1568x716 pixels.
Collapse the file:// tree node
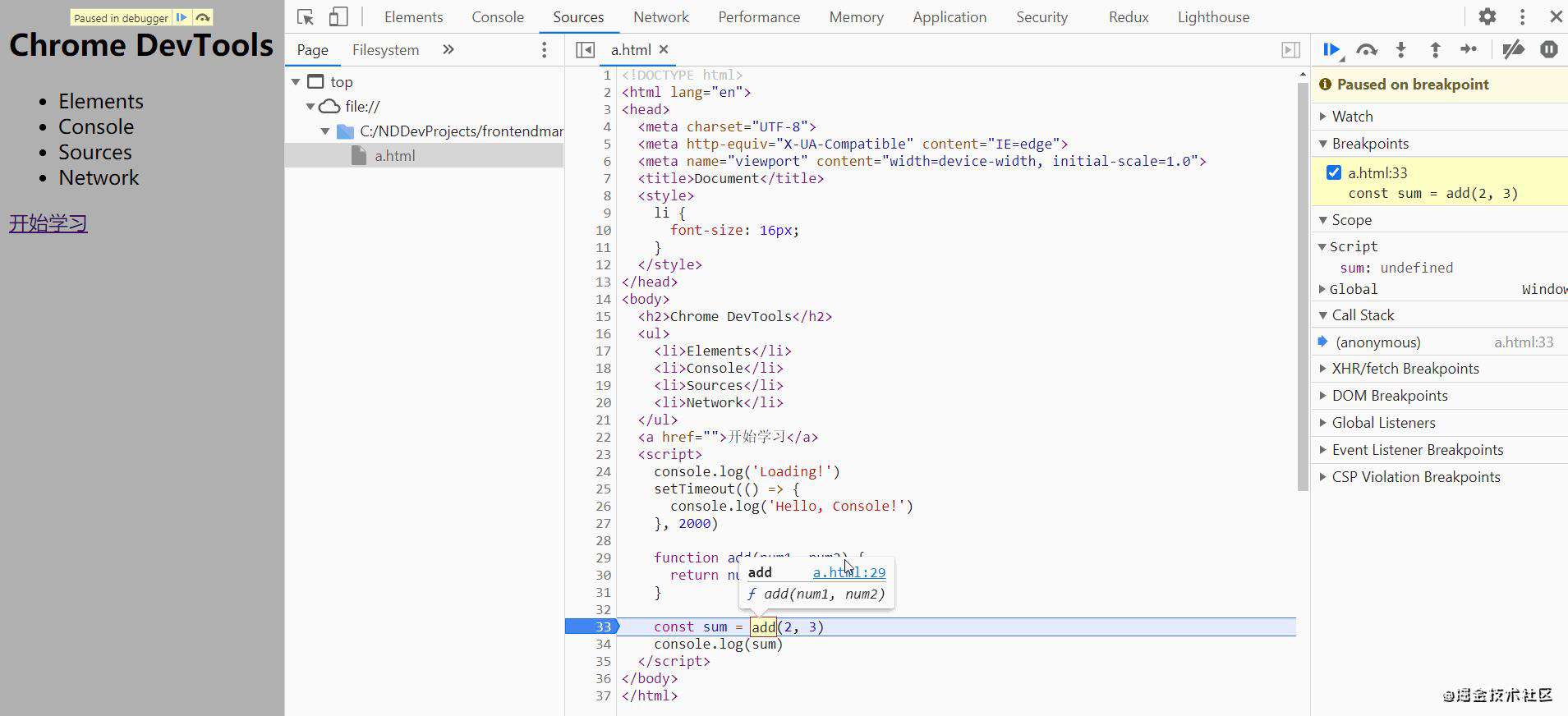tap(310, 107)
